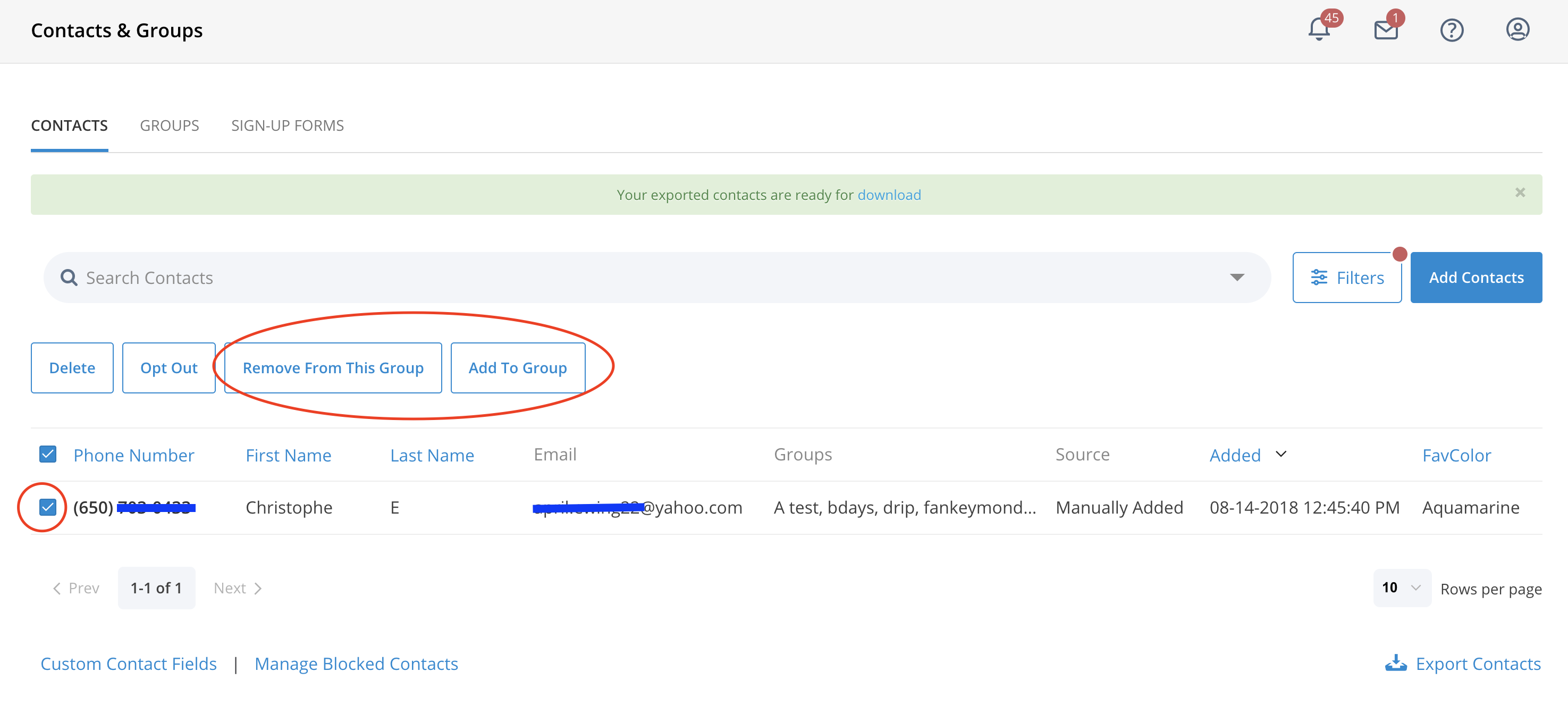
Task: Sort by Added column header
Action: tap(1234, 455)
